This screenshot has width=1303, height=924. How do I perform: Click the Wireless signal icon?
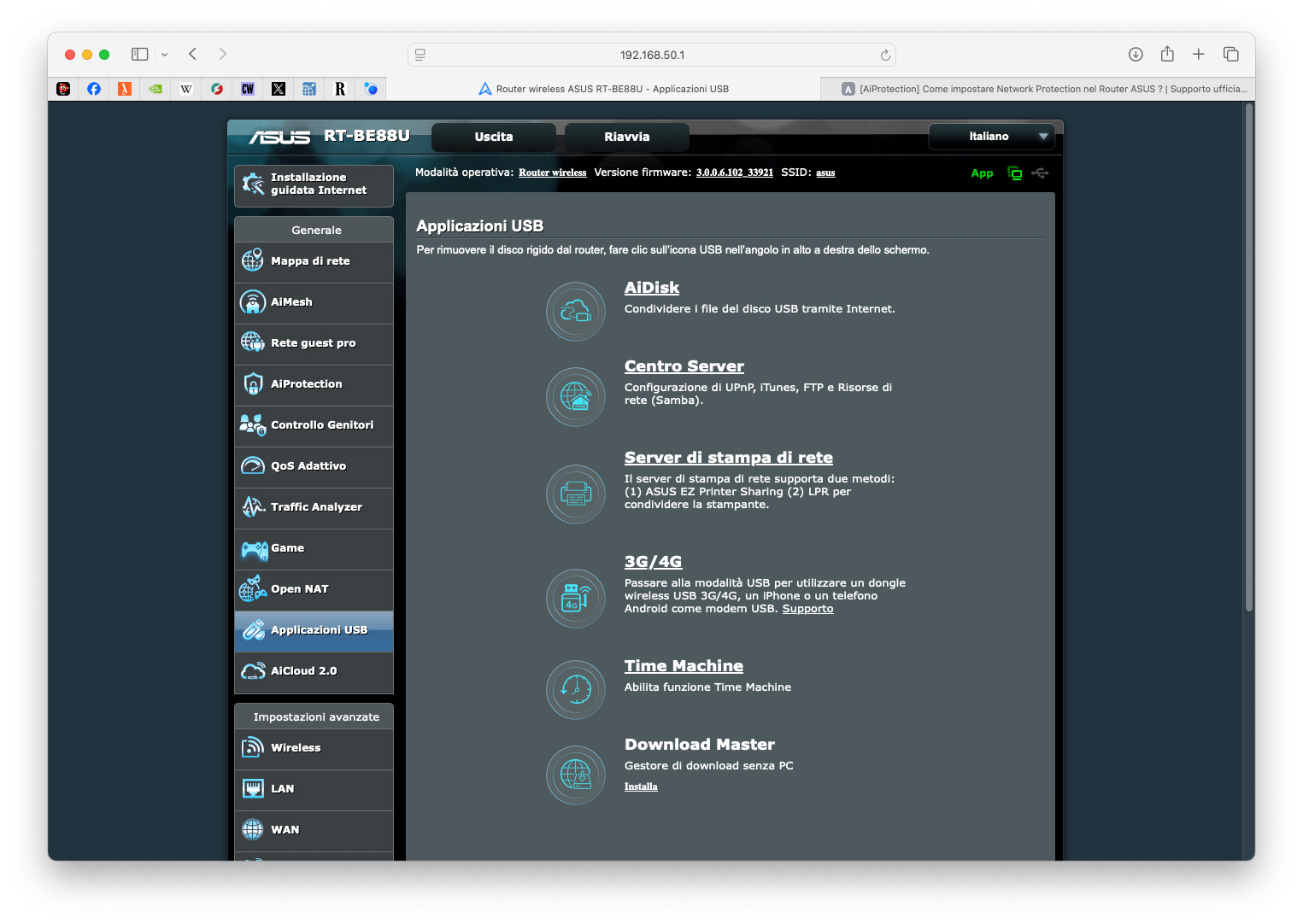(x=253, y=747)
